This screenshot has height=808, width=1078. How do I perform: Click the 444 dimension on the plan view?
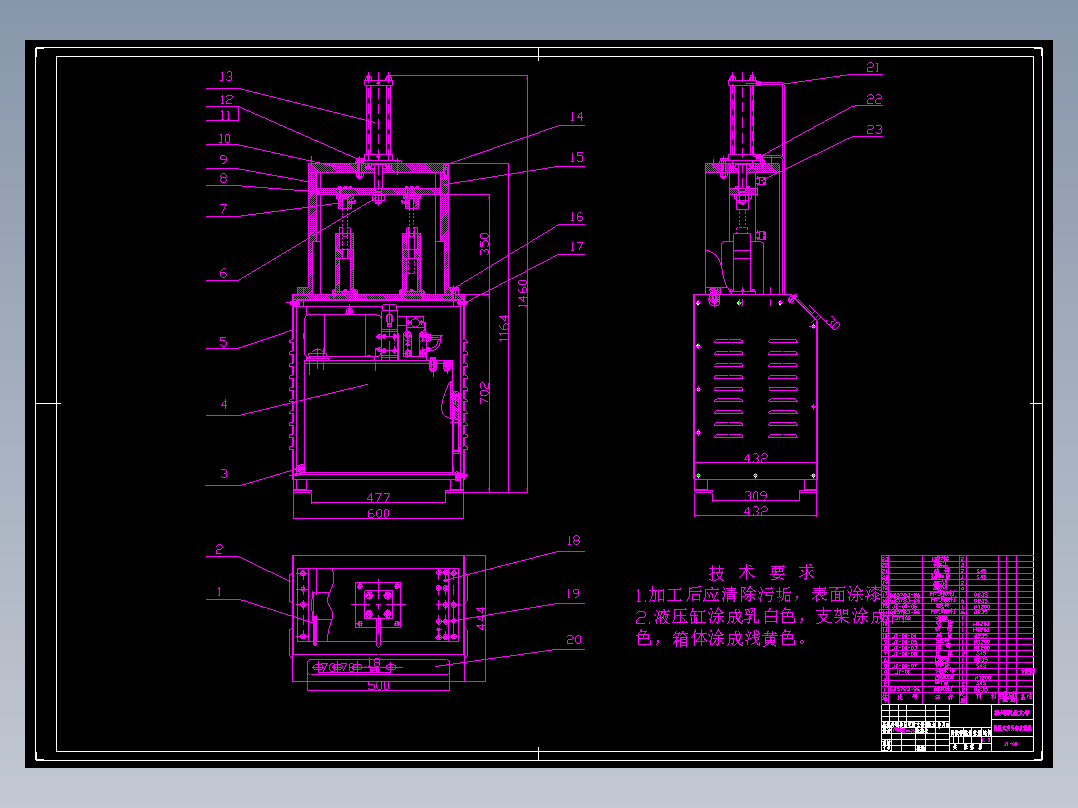[x=481, y=619]
